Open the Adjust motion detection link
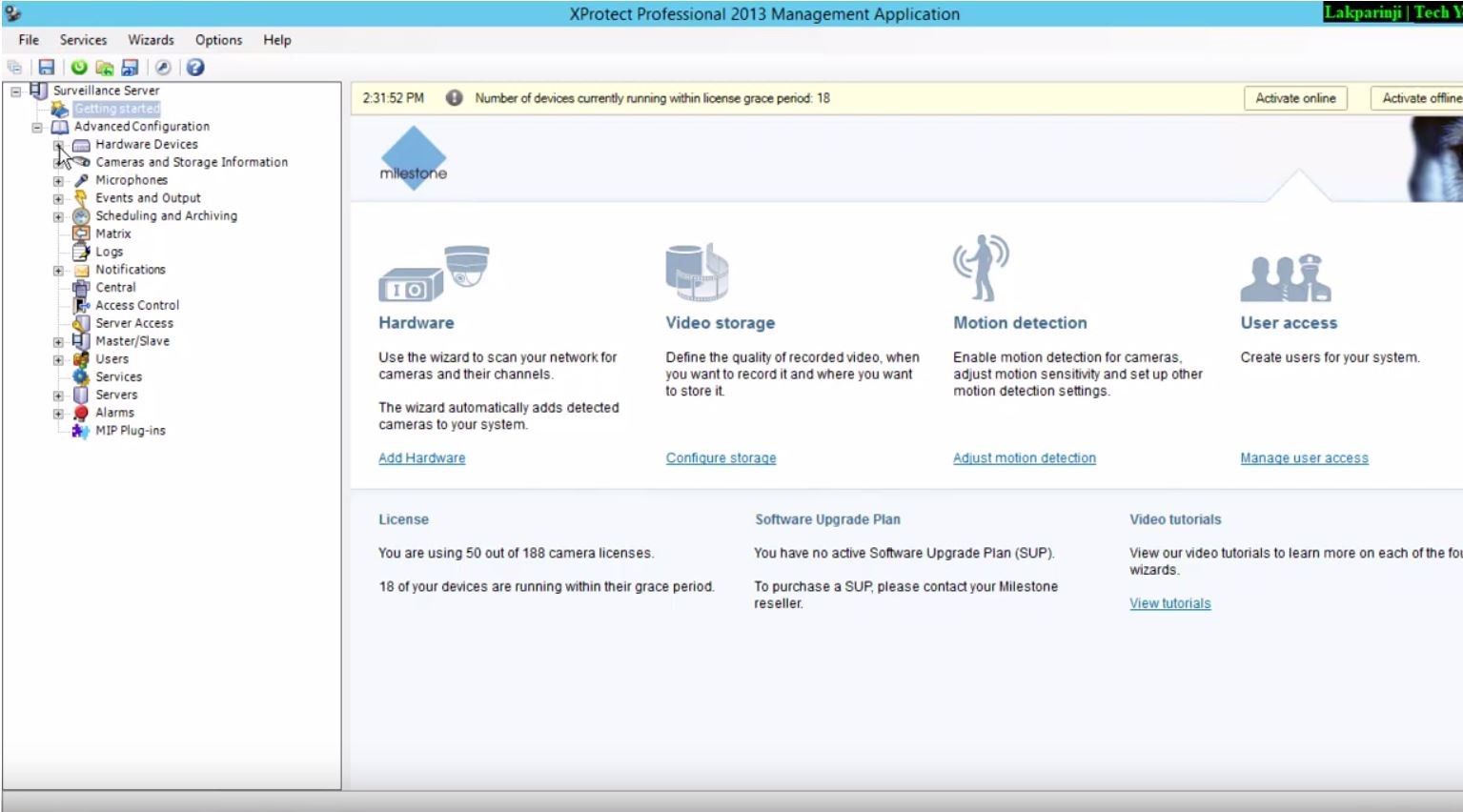The width and height of the screenshot is (1463, 812). point(1025,458)
